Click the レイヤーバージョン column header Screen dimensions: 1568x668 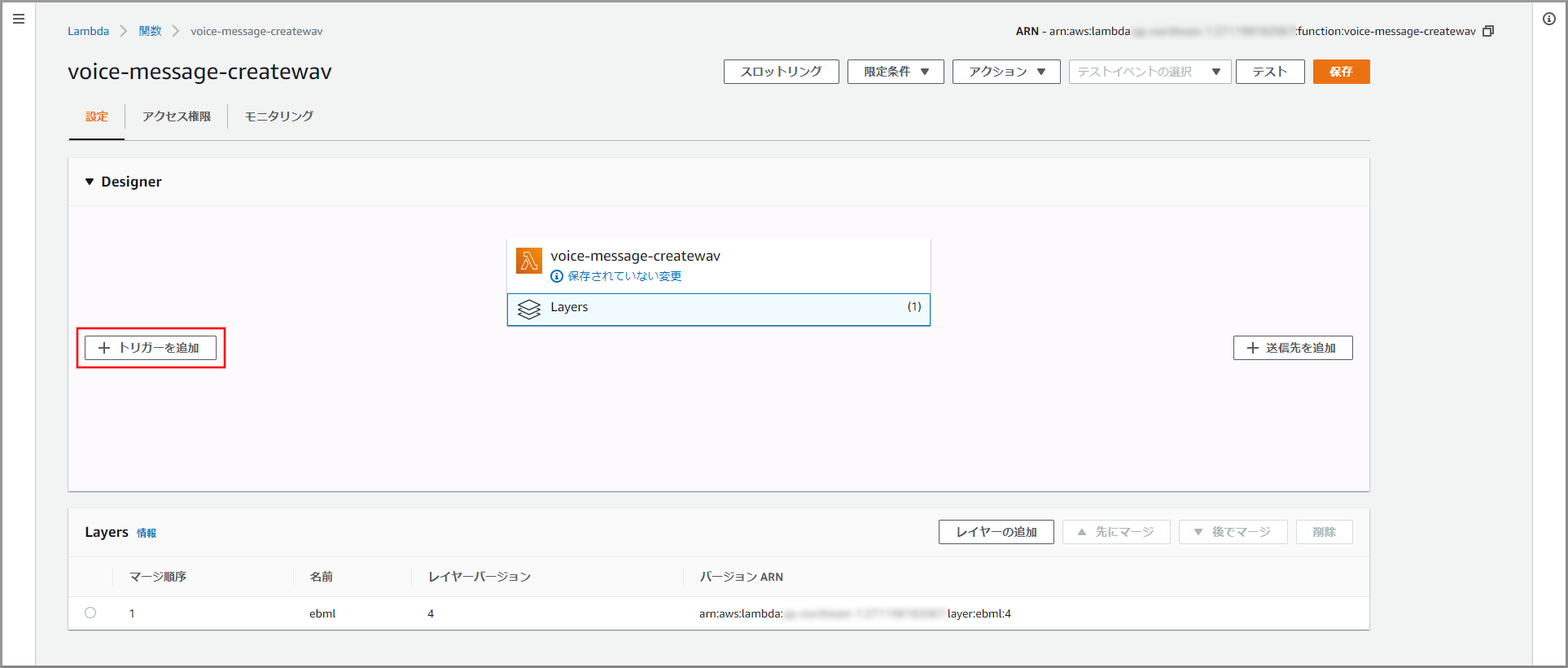click(480, 577)
